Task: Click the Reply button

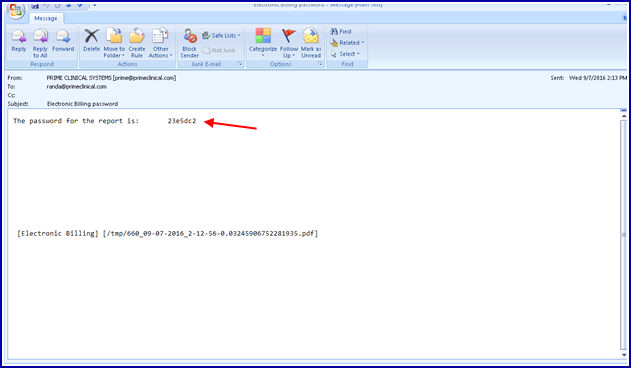Action: tap(19, 41)
